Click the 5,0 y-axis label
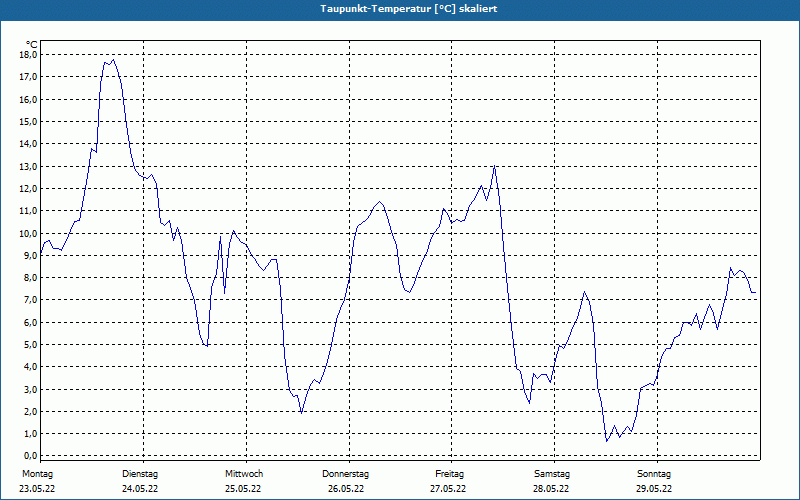The image size is (800, 500). (31, 344)
